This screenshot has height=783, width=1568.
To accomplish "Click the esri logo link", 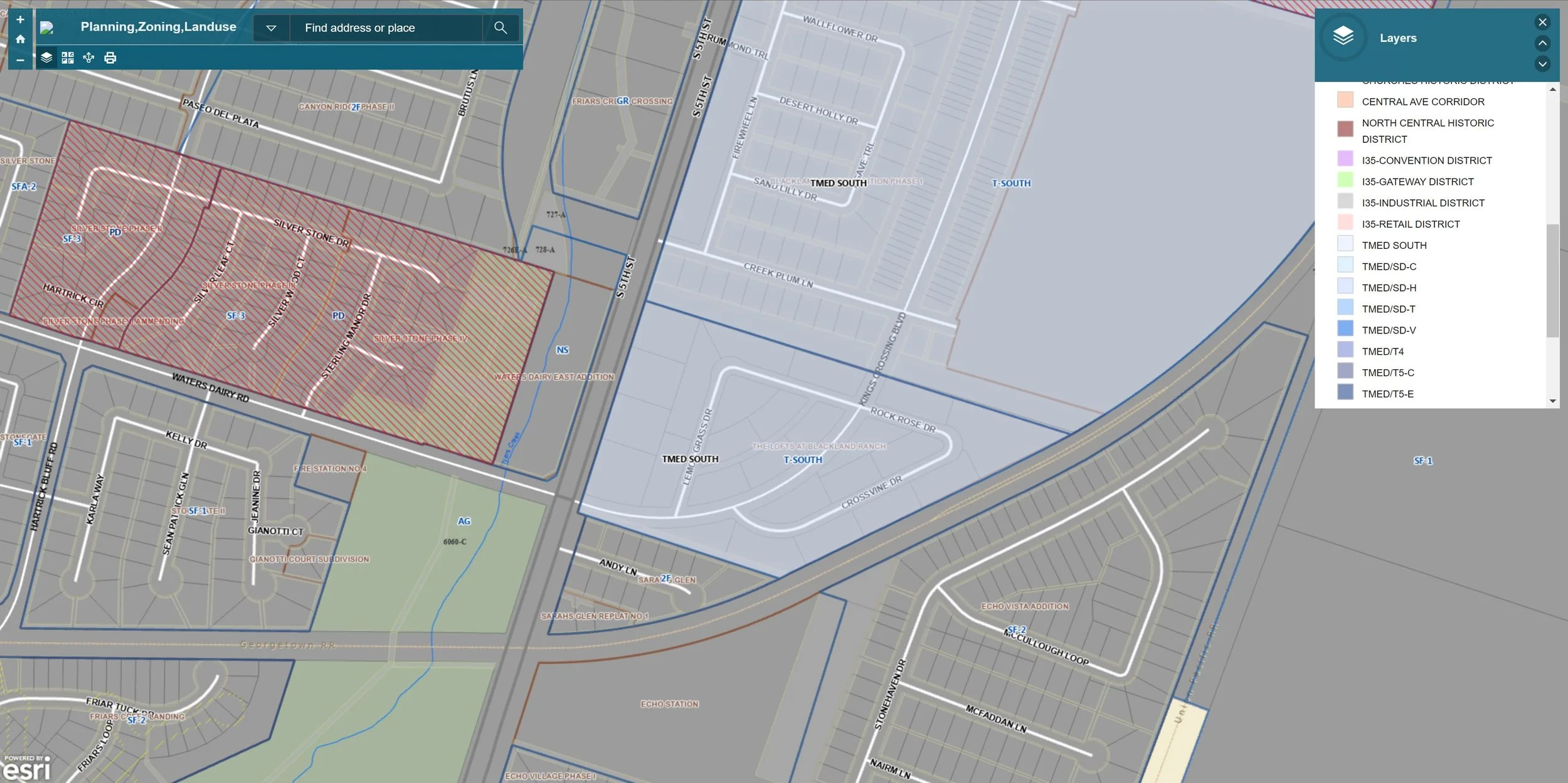I will click(26, 769).
